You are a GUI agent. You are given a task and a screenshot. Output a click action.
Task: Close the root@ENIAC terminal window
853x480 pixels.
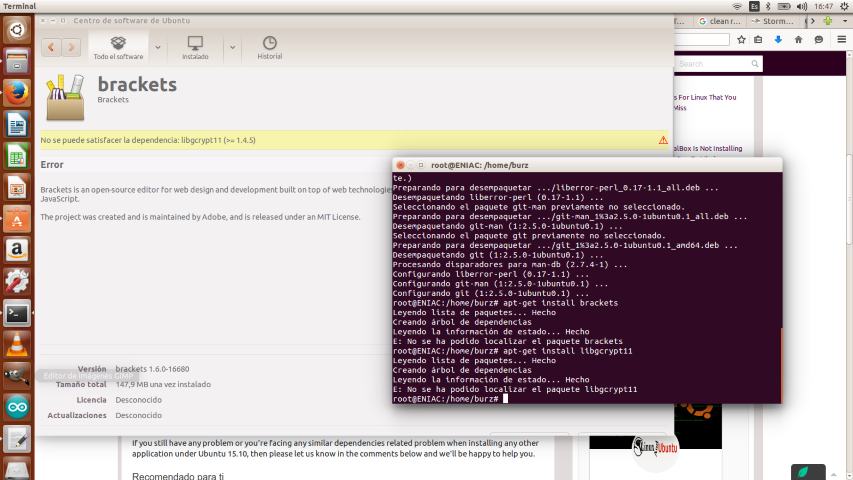400,165
